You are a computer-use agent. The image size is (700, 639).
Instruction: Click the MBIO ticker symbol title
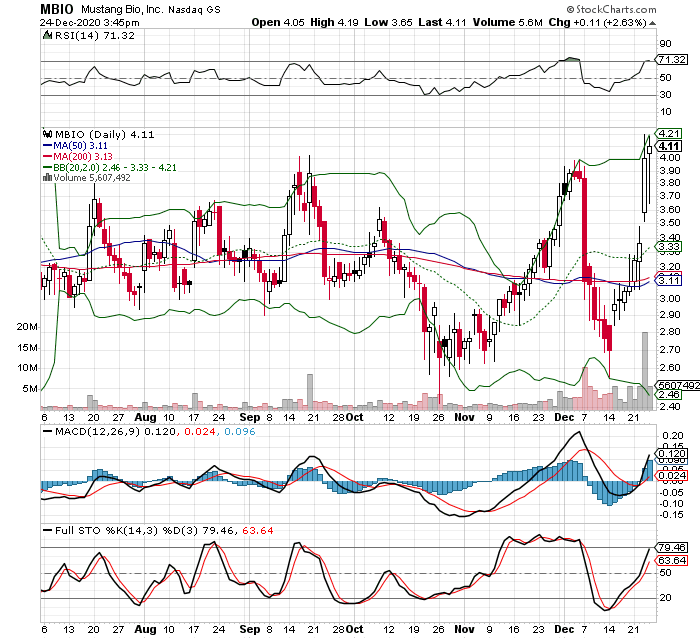(x=61, y=8)
